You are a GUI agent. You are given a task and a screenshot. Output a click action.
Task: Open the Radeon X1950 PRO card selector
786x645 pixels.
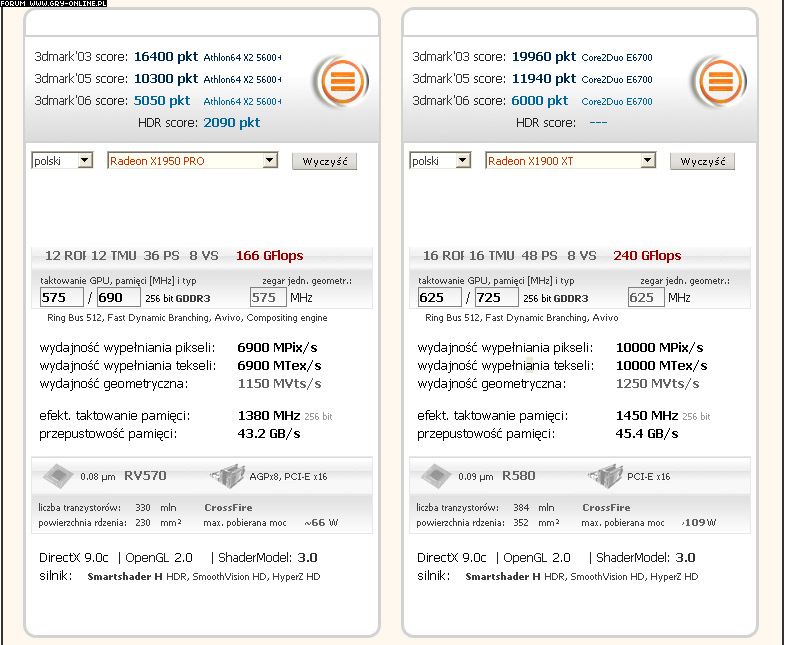coord(192,161)
